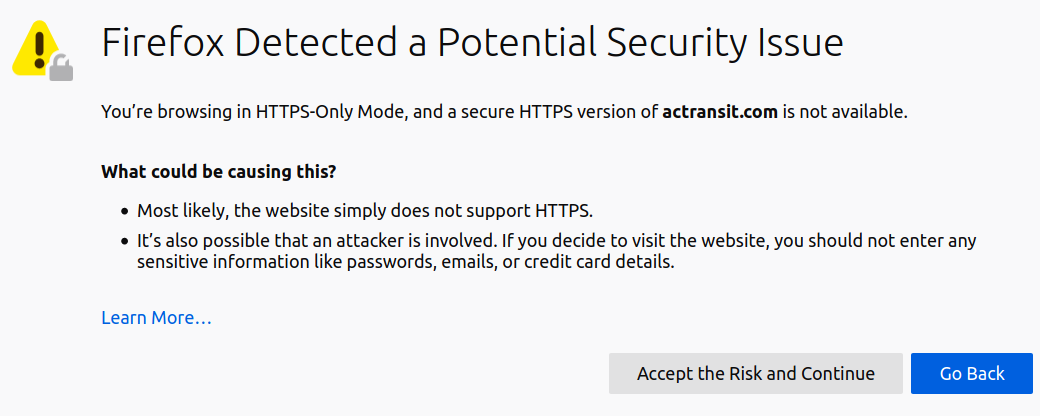Click the second bullet point marker

click(125, 242)
